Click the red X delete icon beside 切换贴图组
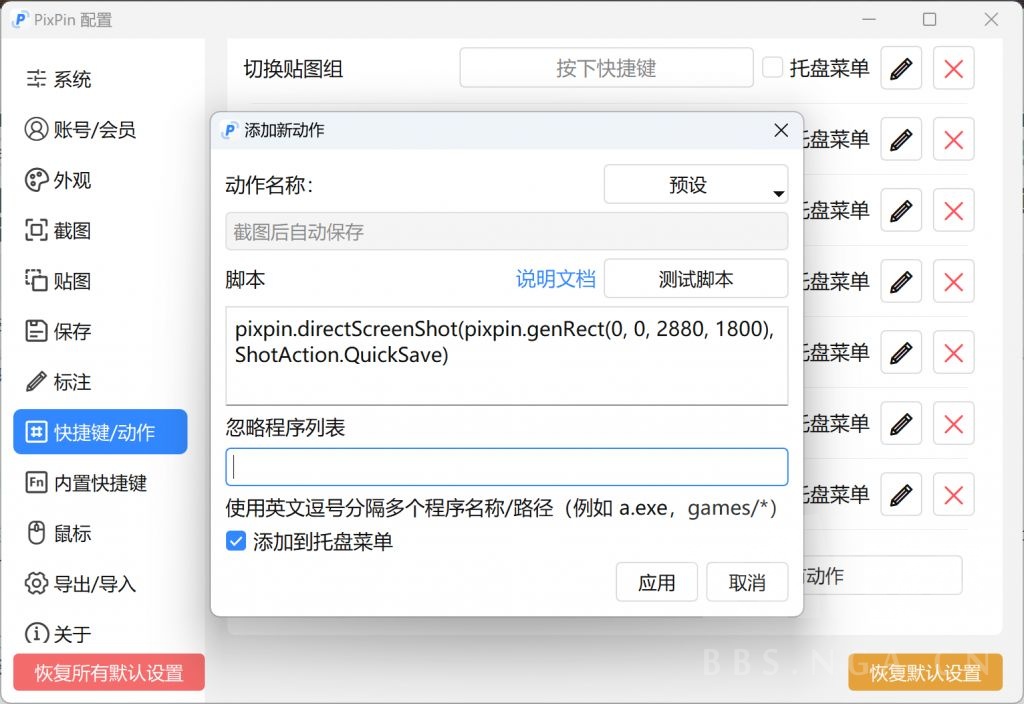Viewport: 1024px width, 704px height. coord(953,68)
